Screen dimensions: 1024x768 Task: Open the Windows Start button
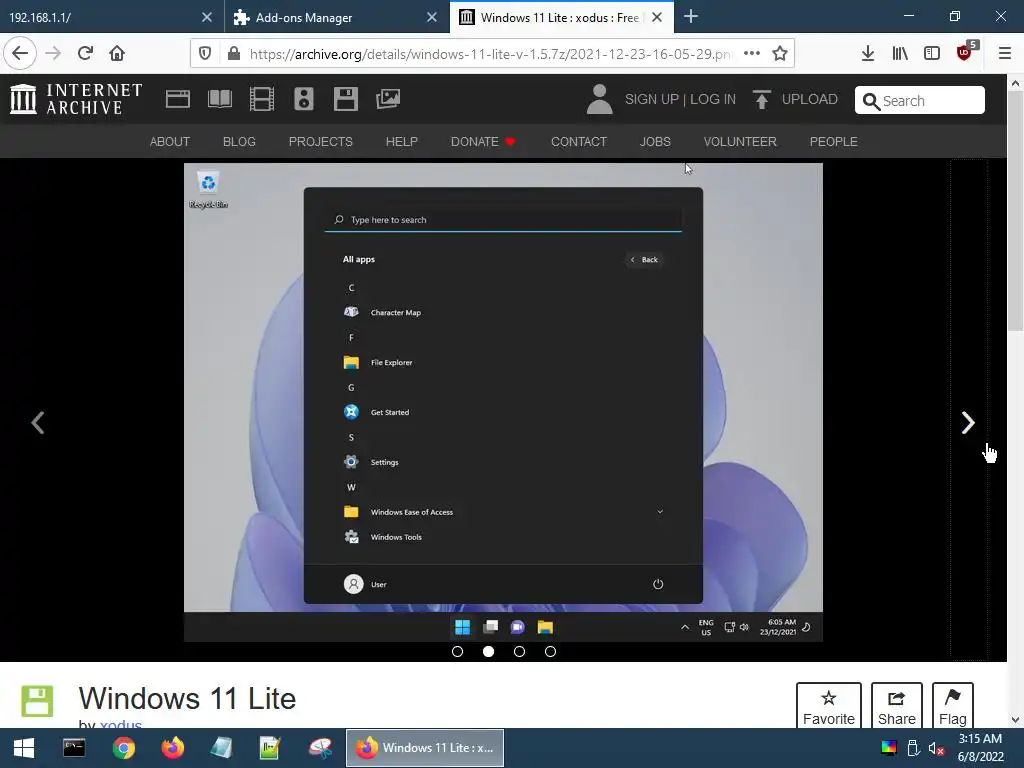tap(24, 748)
